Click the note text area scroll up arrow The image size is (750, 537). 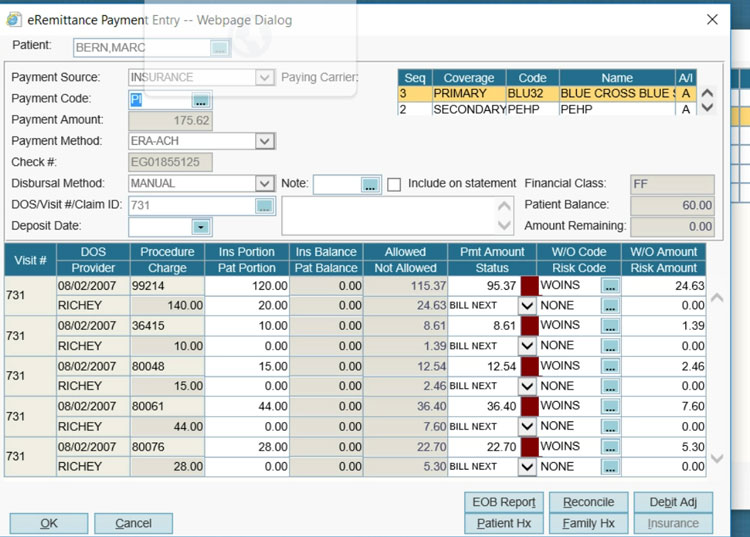point(504,206)
